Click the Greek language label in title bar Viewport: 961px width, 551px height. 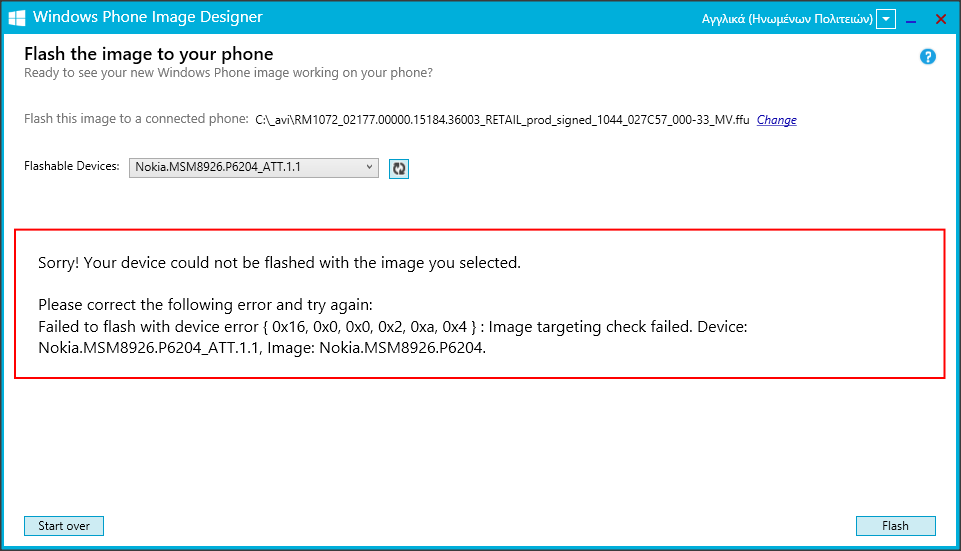click(787, 19)
